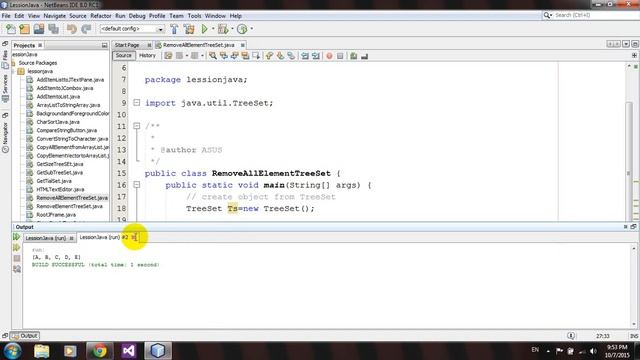This screenshot has height=360, width=640.
Task: Click the Toggle Bookmark icon in editor toolbar
Action: (291, 56)
